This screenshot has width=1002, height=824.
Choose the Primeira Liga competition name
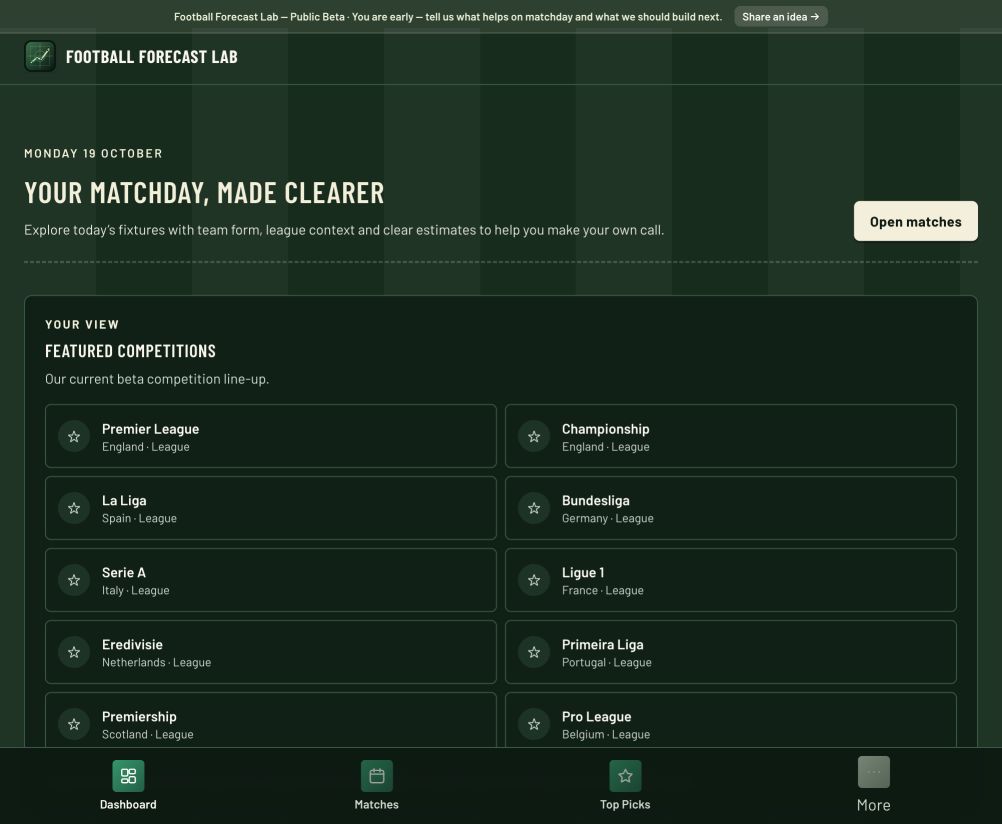click(603, 644)
